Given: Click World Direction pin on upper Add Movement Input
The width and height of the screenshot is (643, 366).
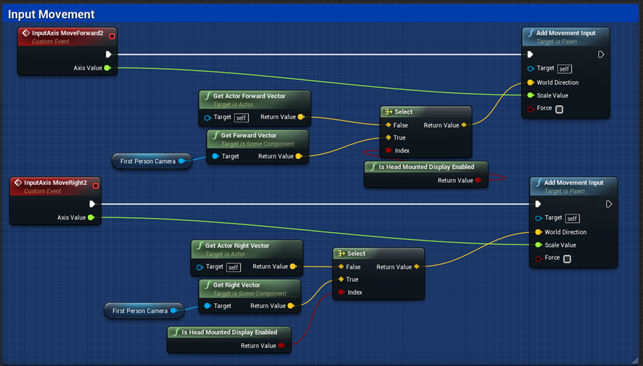Looking at the screenshot, I should (530, 82).
